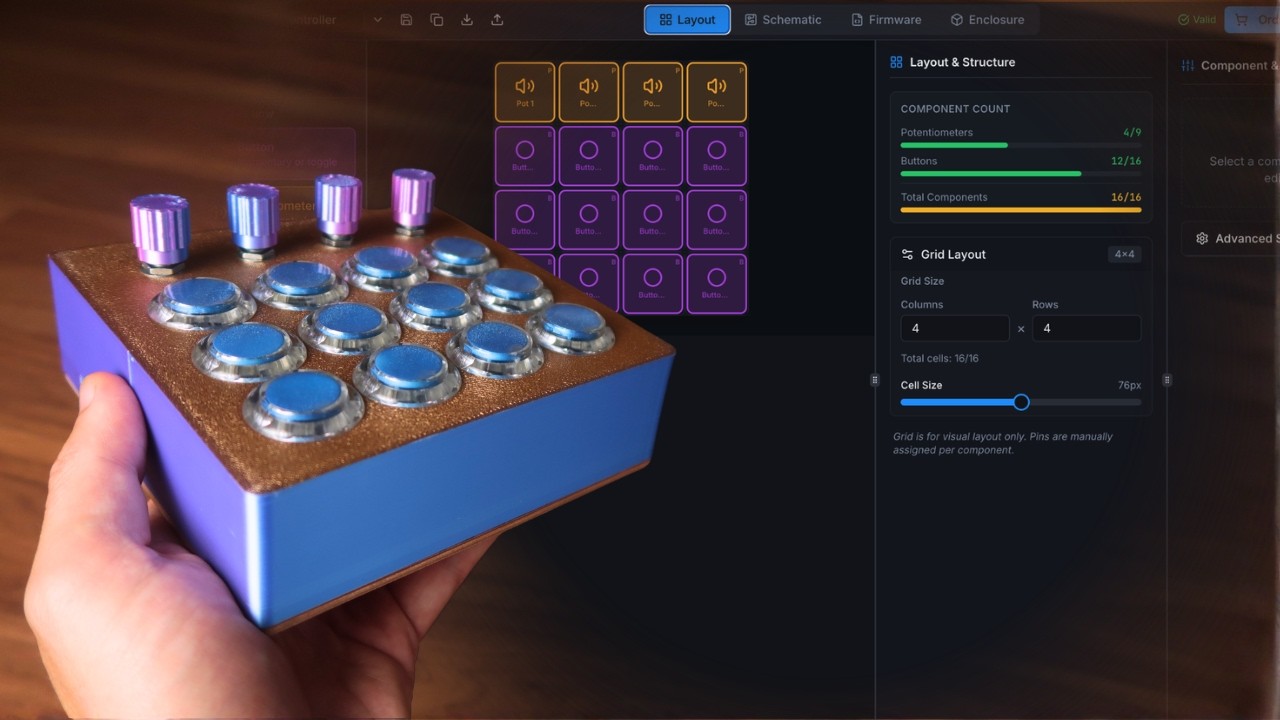Click the Cell Size slider handle
Image resolution: width=1280 pixels, height=720 pixels.
pyautogui.click(x=1021, y=402)
